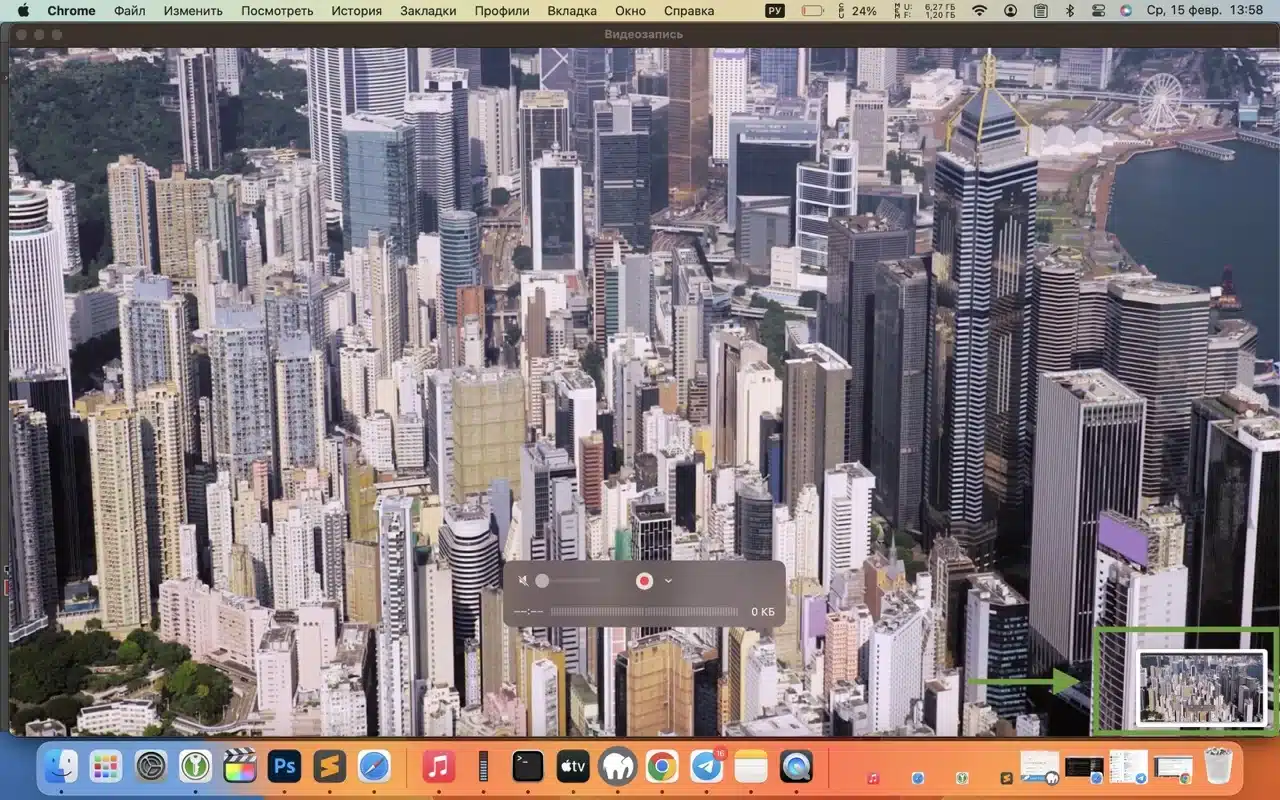Screen dimensions: 1280x800
Task: Toggle the РУ keyboard input source
Action: coord(775,11)
